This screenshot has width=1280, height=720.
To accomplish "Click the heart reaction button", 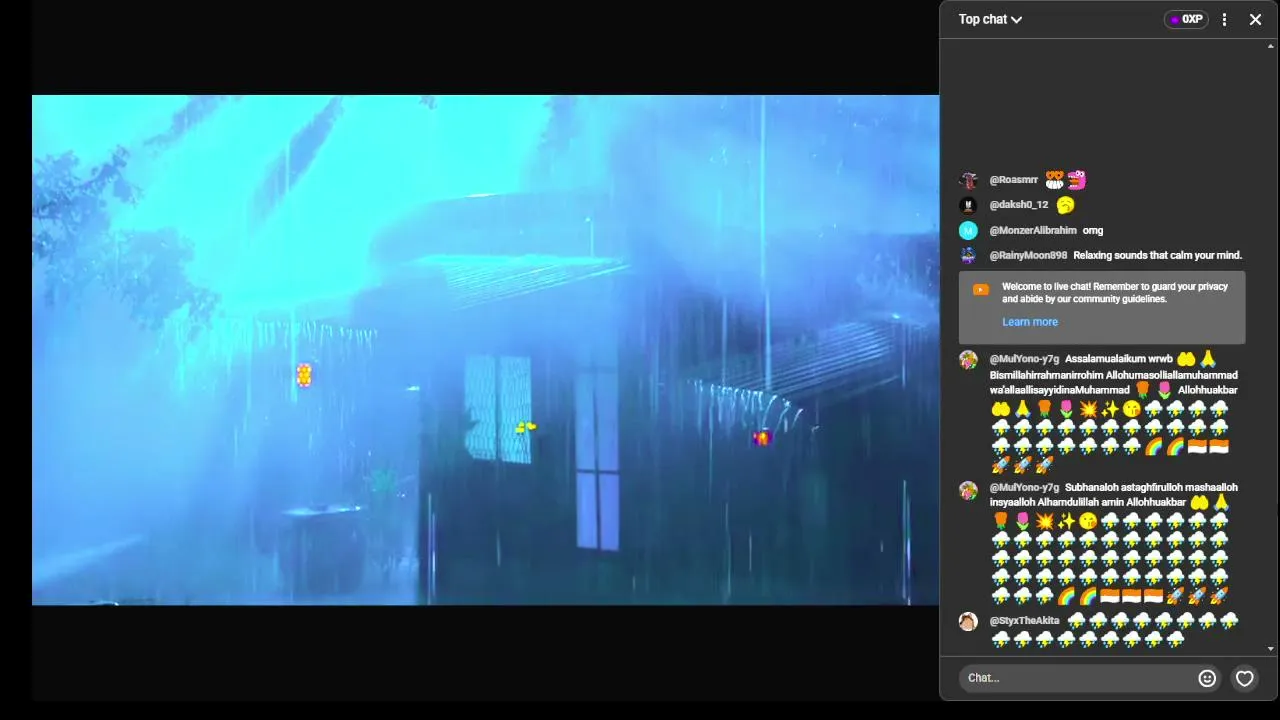I will (x=1244, y=678).
